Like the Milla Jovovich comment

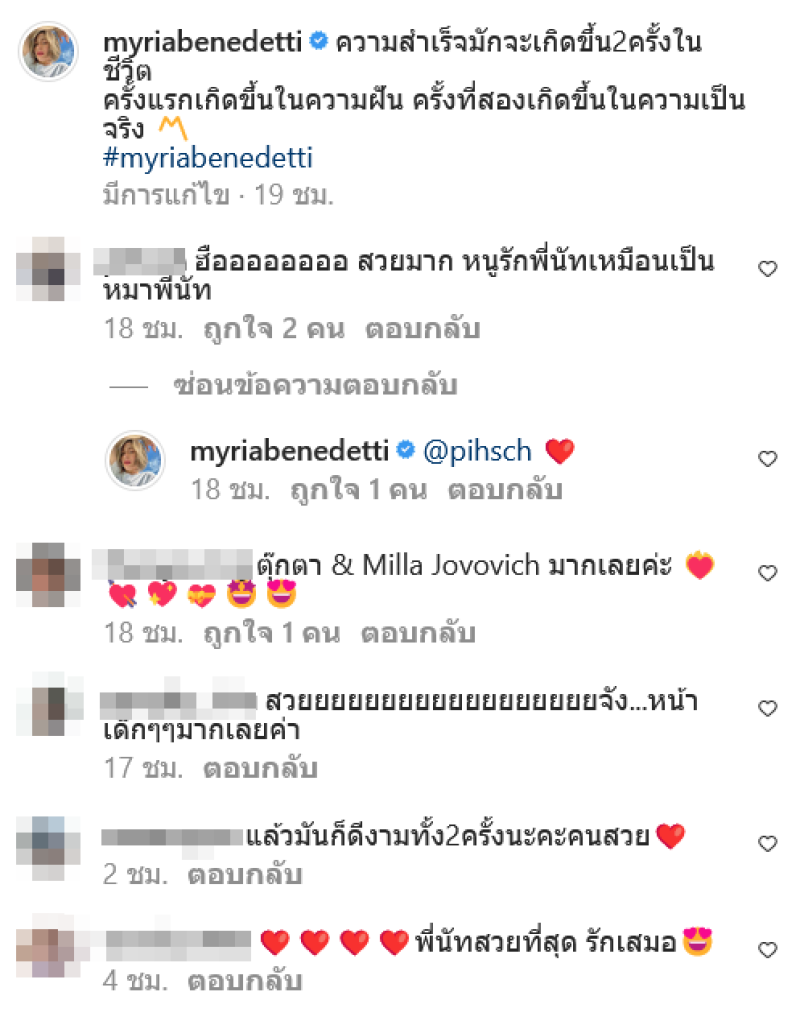(767, 573)
